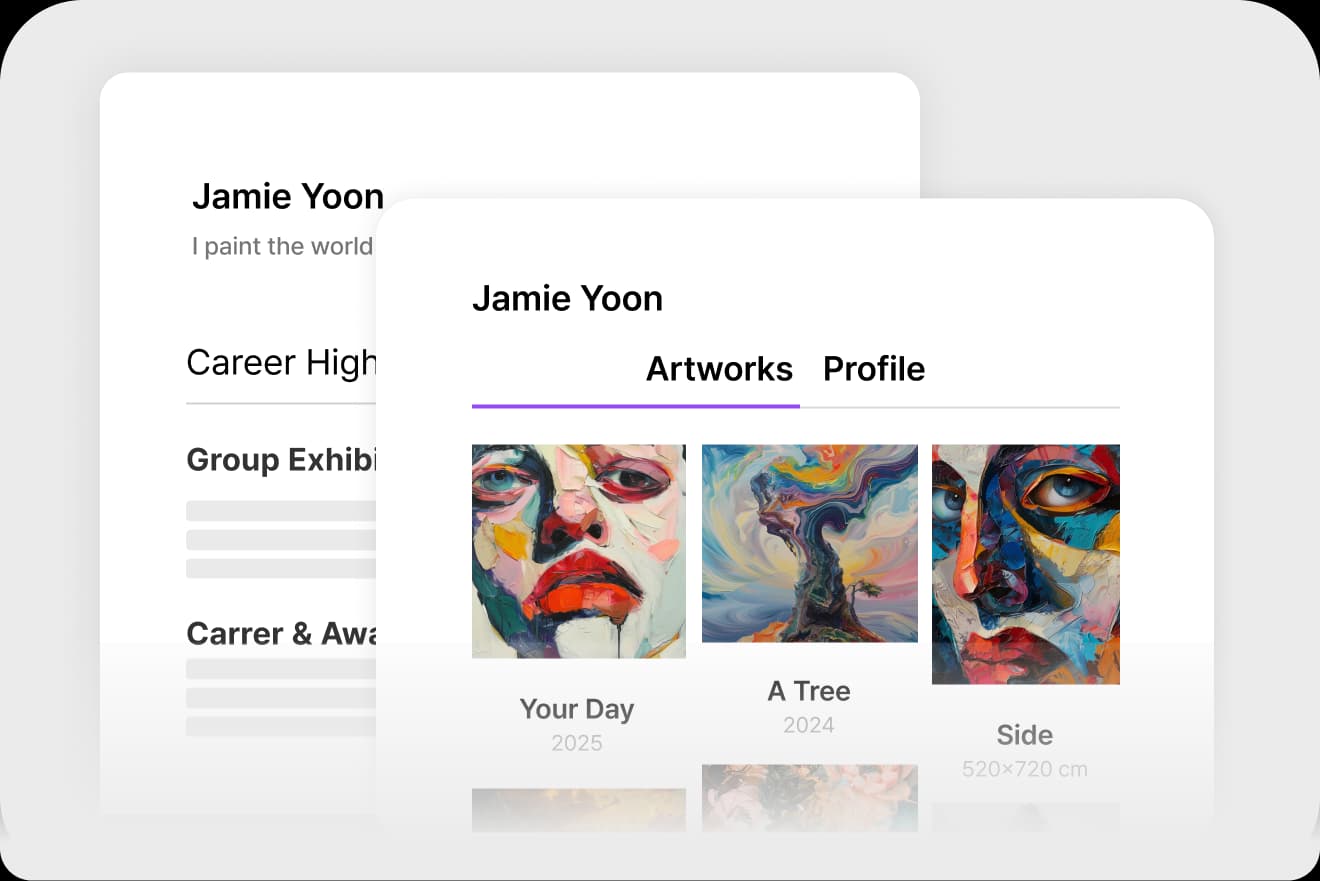Click the I paint the world tagline
Image resolution: width=1320 pixels, height=881 pixels.
click(282, 246)
